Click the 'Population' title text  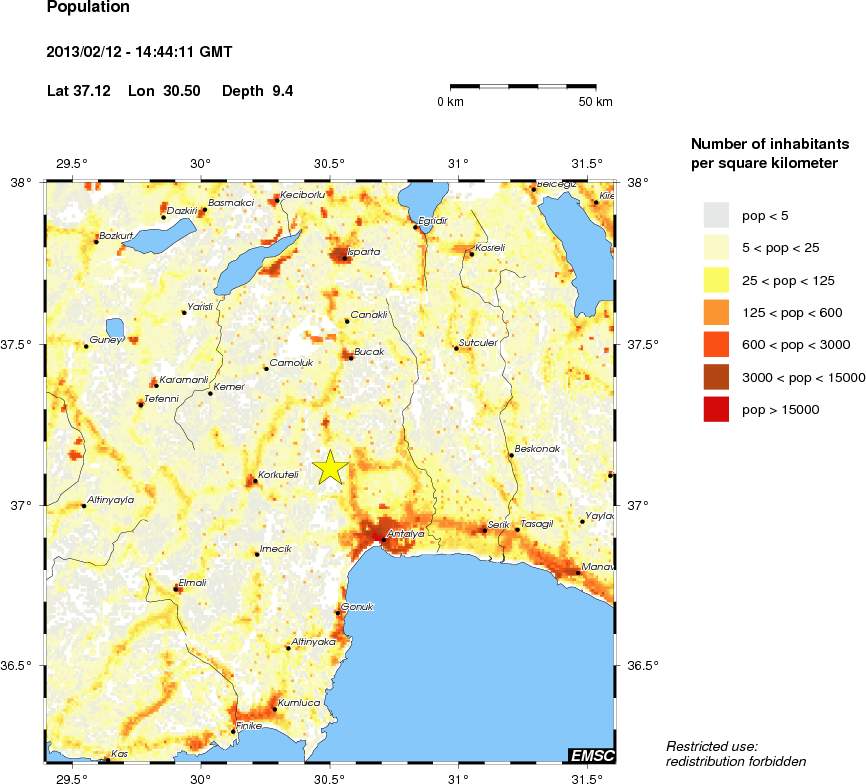click(88, 8)
